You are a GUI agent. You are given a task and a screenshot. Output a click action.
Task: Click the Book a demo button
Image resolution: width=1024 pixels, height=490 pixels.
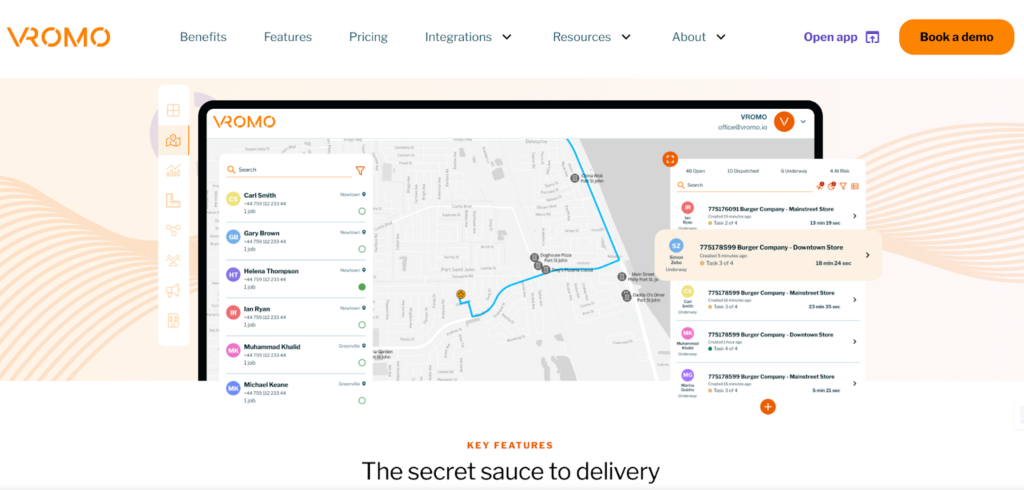956,37
